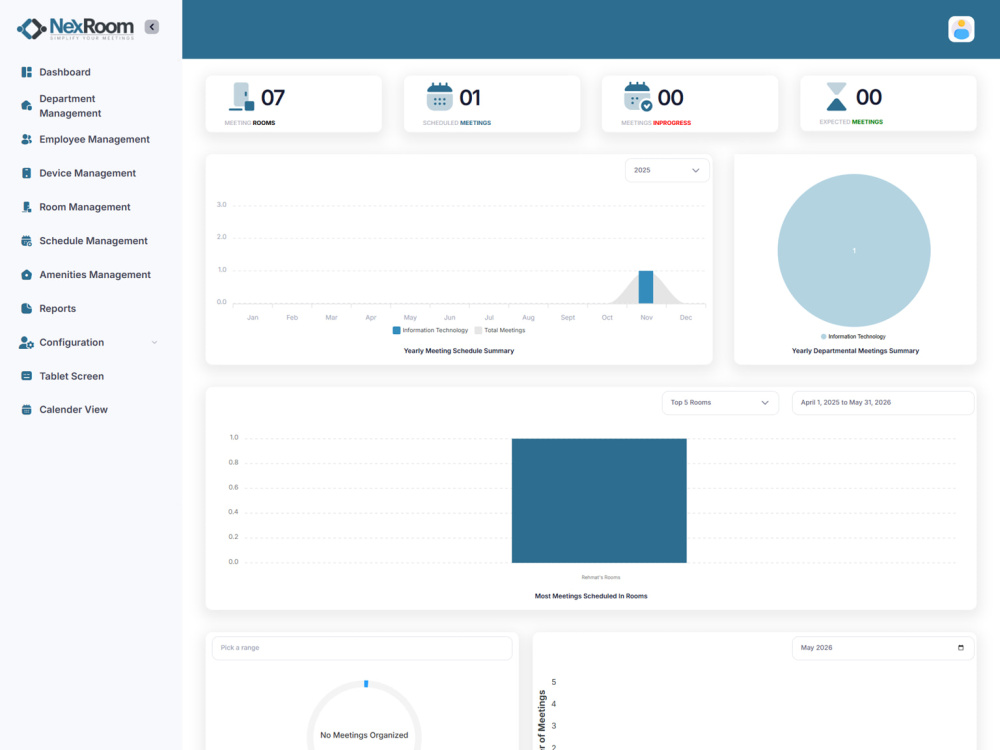This screenshot has height=750, width=1000.
Task: Click the Meetings Inprogress calendar-check icon
Action: coord(638,97)
